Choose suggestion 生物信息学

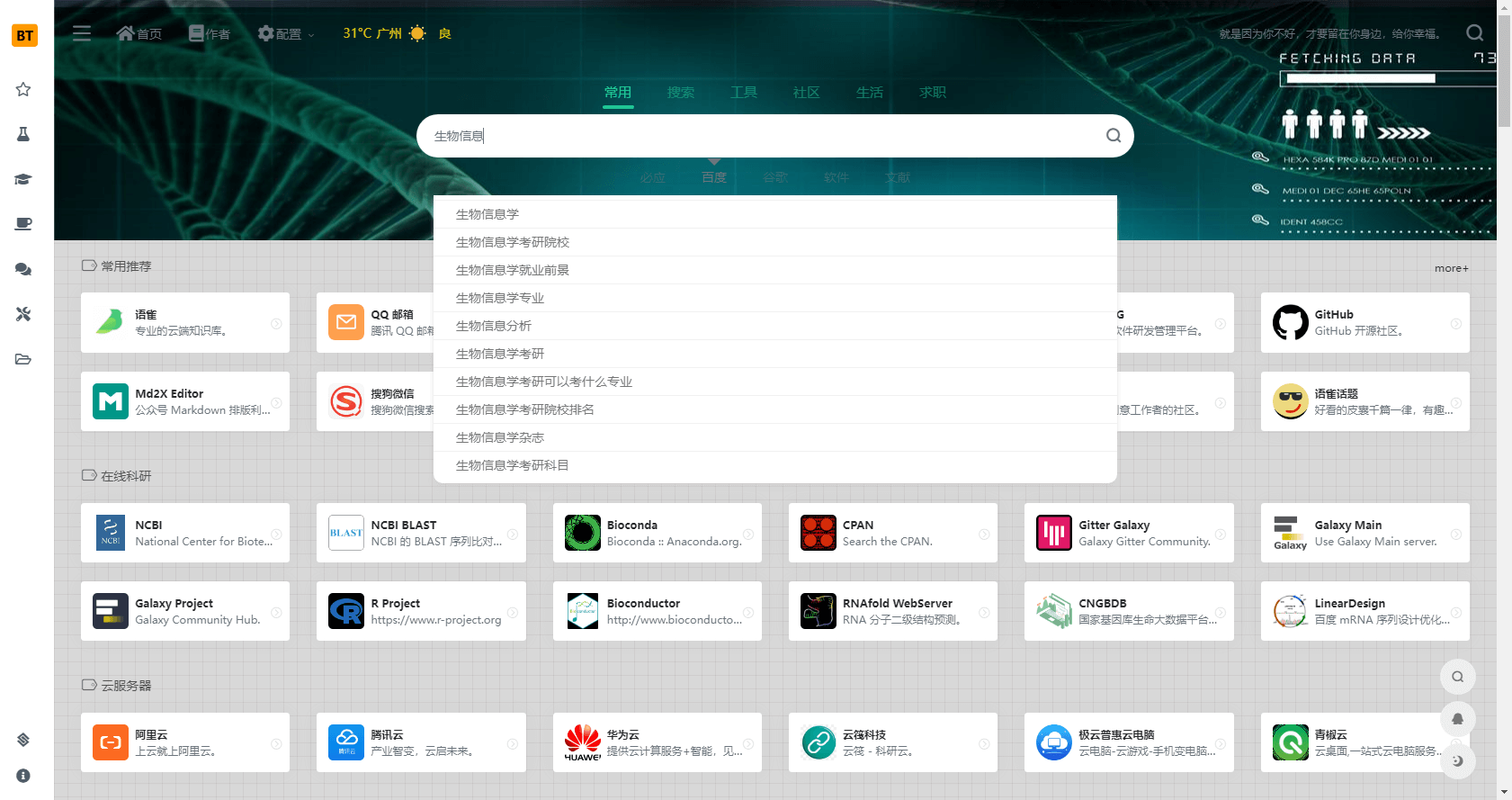click(775, 214)
